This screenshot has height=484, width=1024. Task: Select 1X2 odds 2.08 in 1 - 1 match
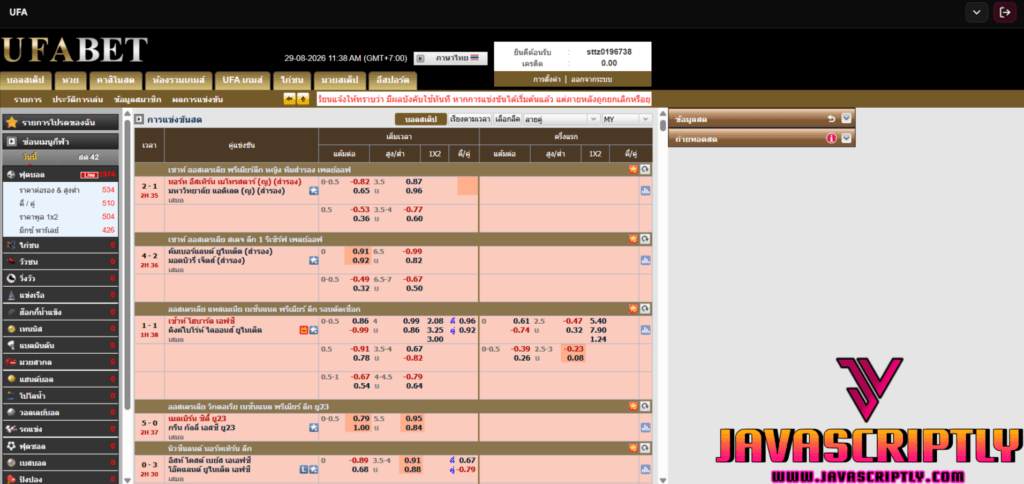click(x=435, y=321)
